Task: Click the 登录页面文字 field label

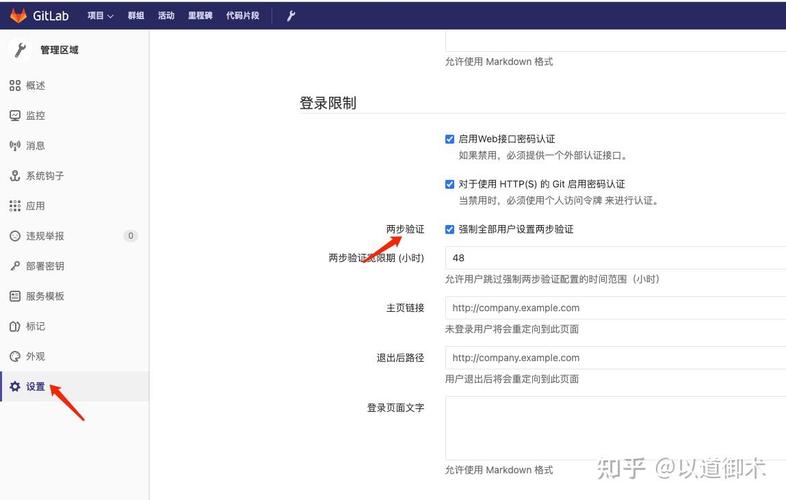Action: point(396,408)
